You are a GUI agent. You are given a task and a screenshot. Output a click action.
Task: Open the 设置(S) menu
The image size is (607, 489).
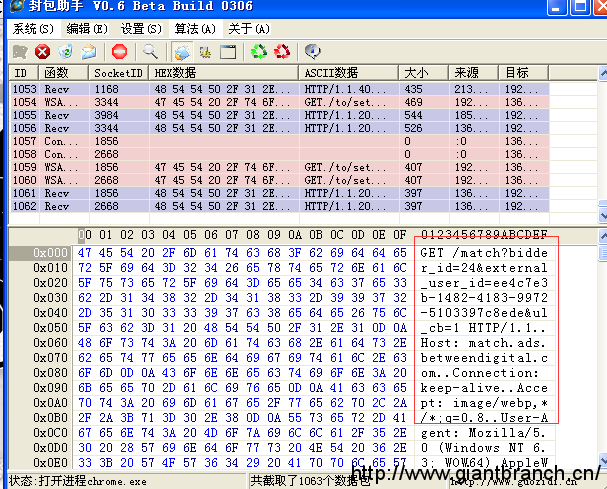pyautogui.click(x=141, y=29)
